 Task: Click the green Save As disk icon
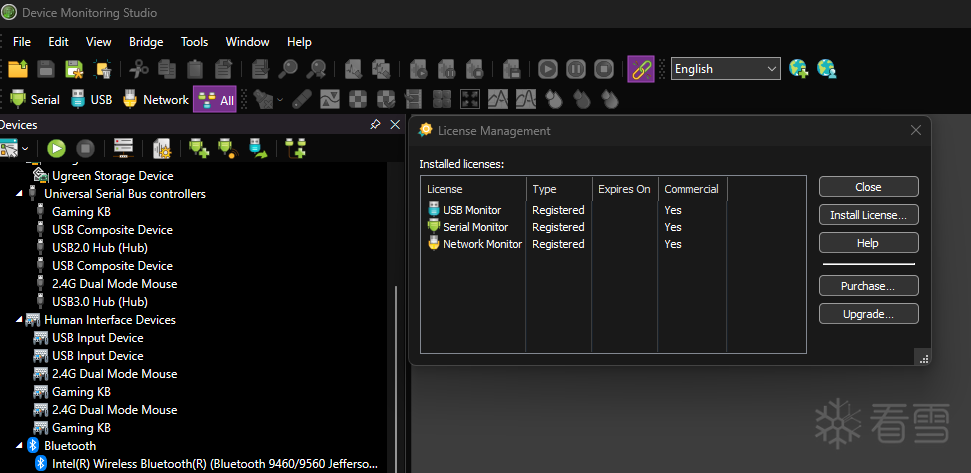coord(74,69)
